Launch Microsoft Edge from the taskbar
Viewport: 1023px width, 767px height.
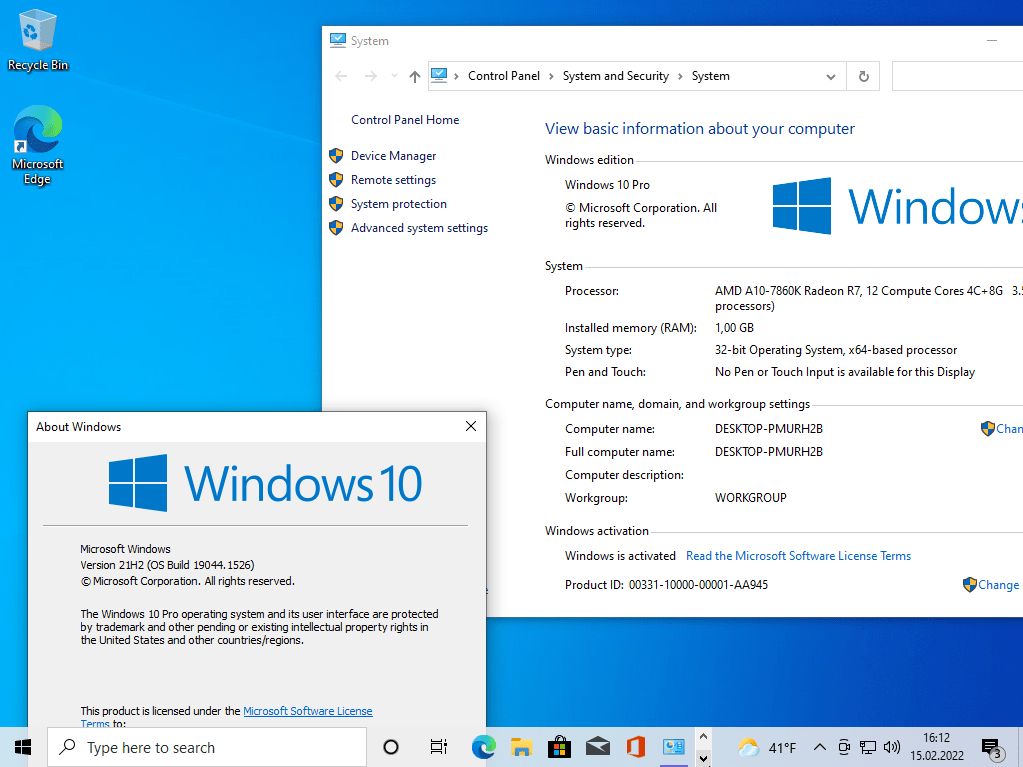click(483, 747)
